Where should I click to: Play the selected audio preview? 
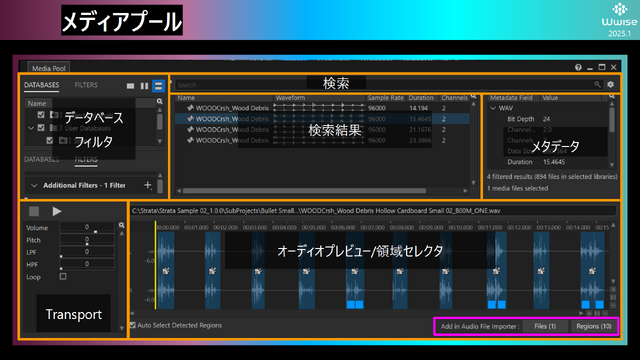coord(57,211)
